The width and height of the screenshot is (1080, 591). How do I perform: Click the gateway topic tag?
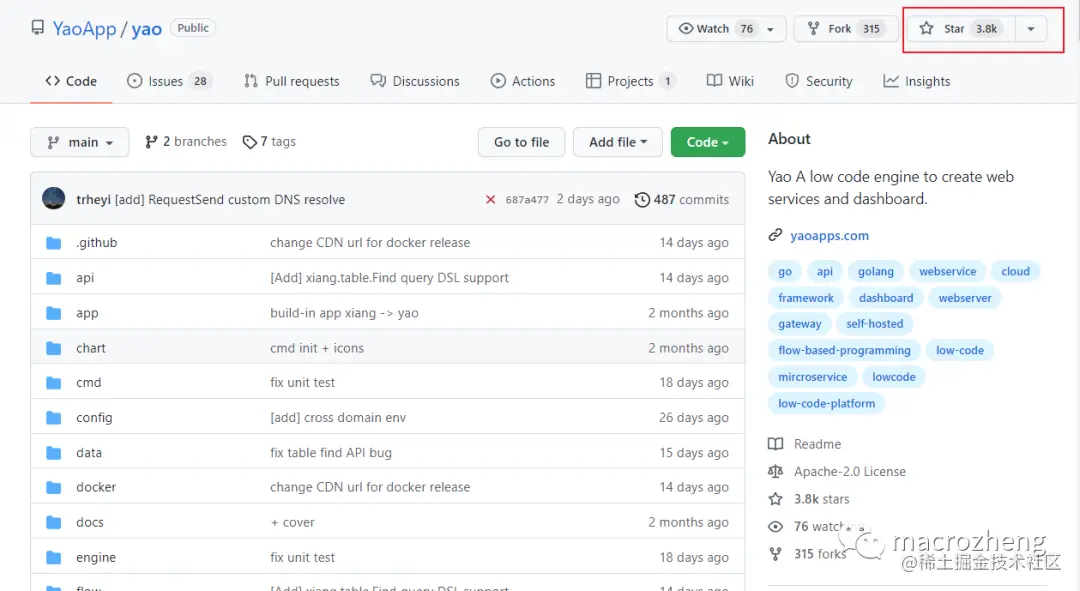[x=799, y=324]
